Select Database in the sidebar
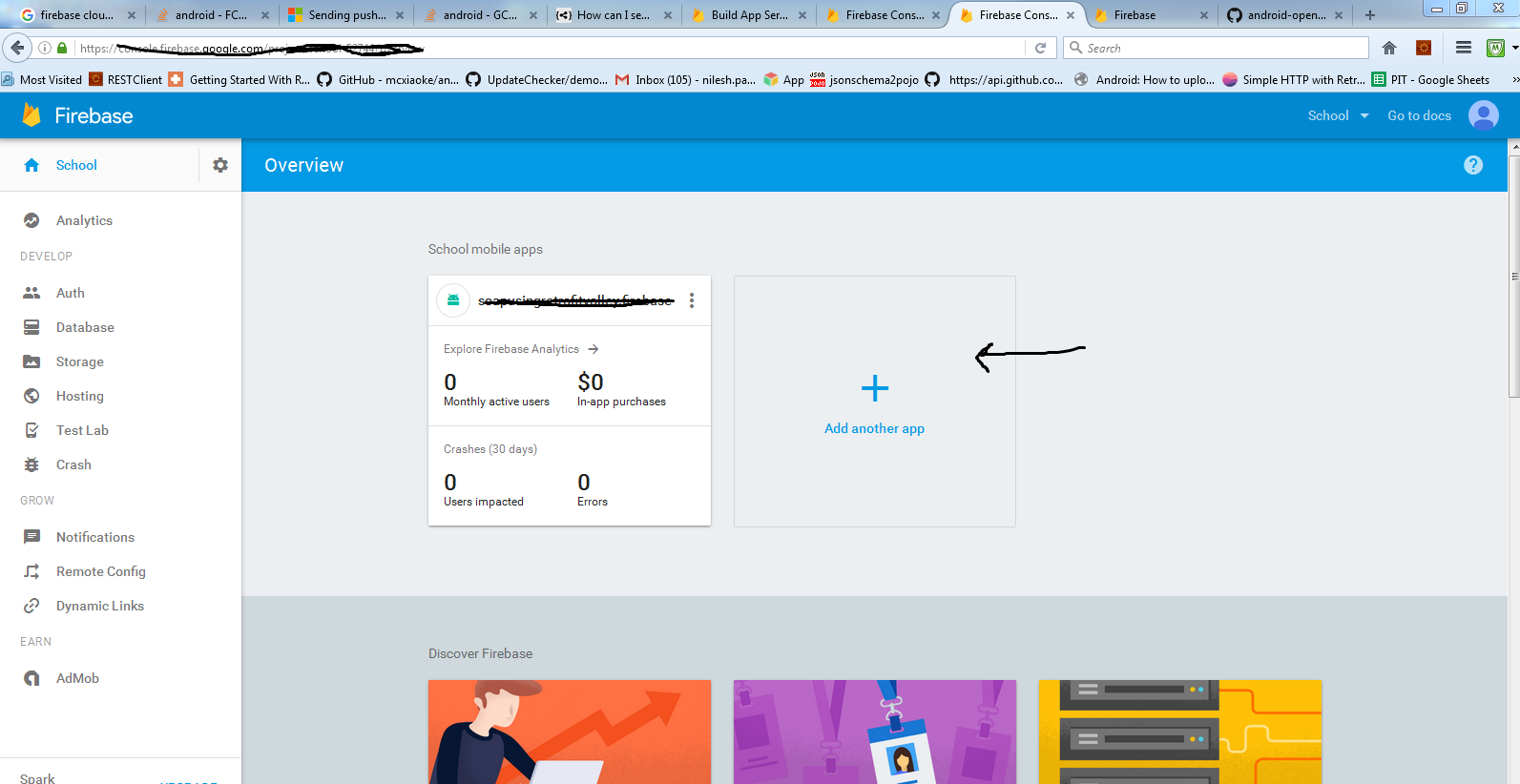The width and height of the screenshot is (1520, 784). 85,327
